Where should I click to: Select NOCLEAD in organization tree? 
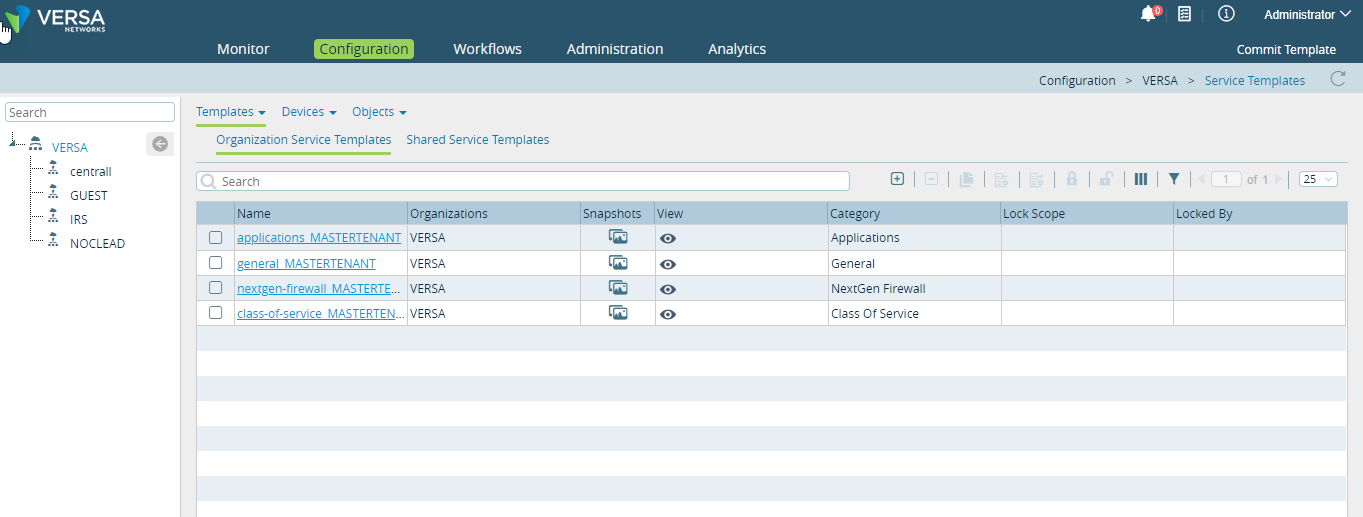[98, 243]
